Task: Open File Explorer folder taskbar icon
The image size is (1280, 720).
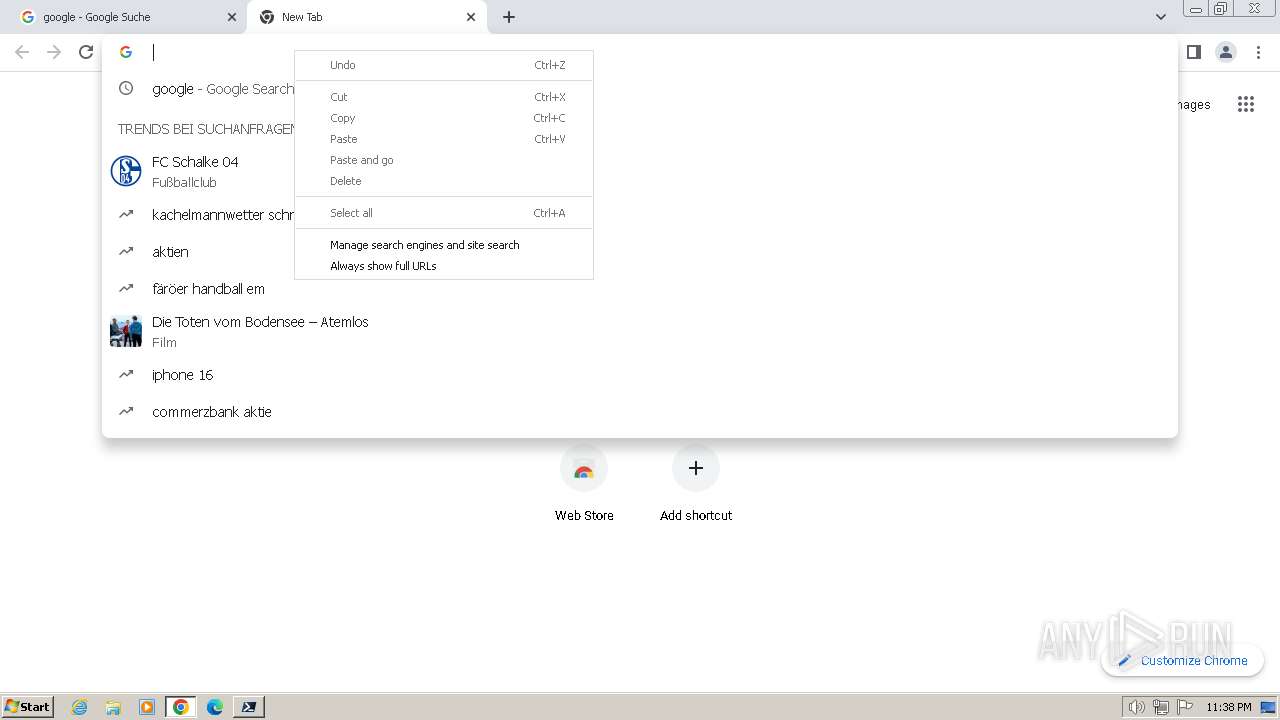Action: (113, 707)
